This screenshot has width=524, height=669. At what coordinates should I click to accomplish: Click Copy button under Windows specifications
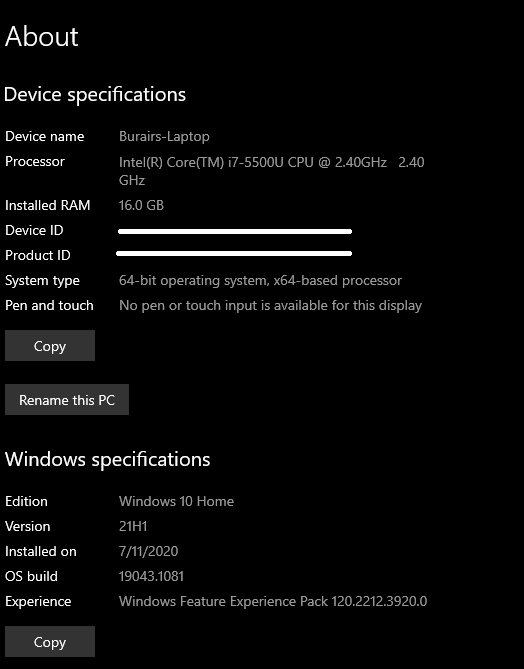click(x=50, y=642)
